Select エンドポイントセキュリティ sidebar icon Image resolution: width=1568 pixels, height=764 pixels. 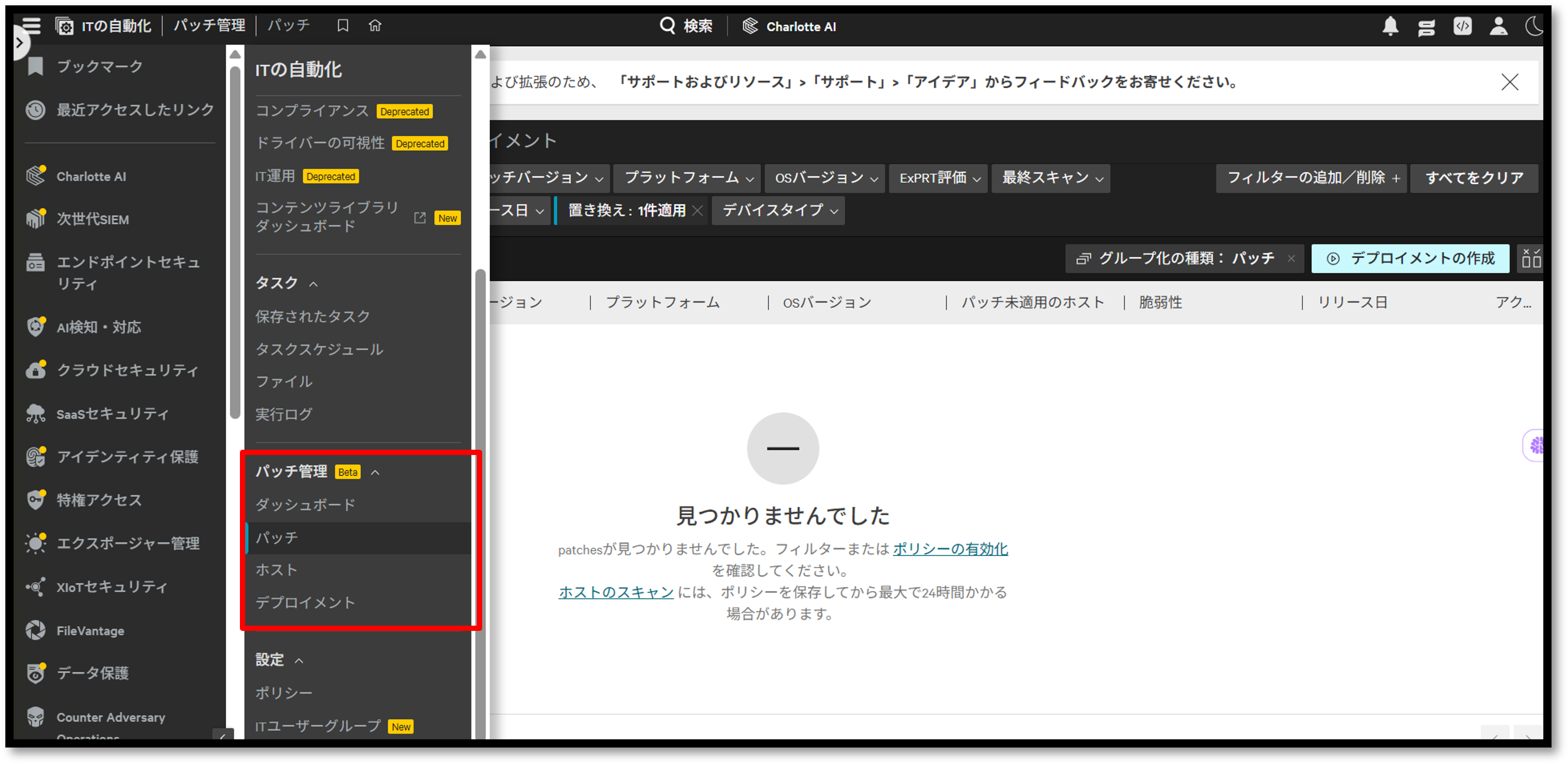point(36,263)
